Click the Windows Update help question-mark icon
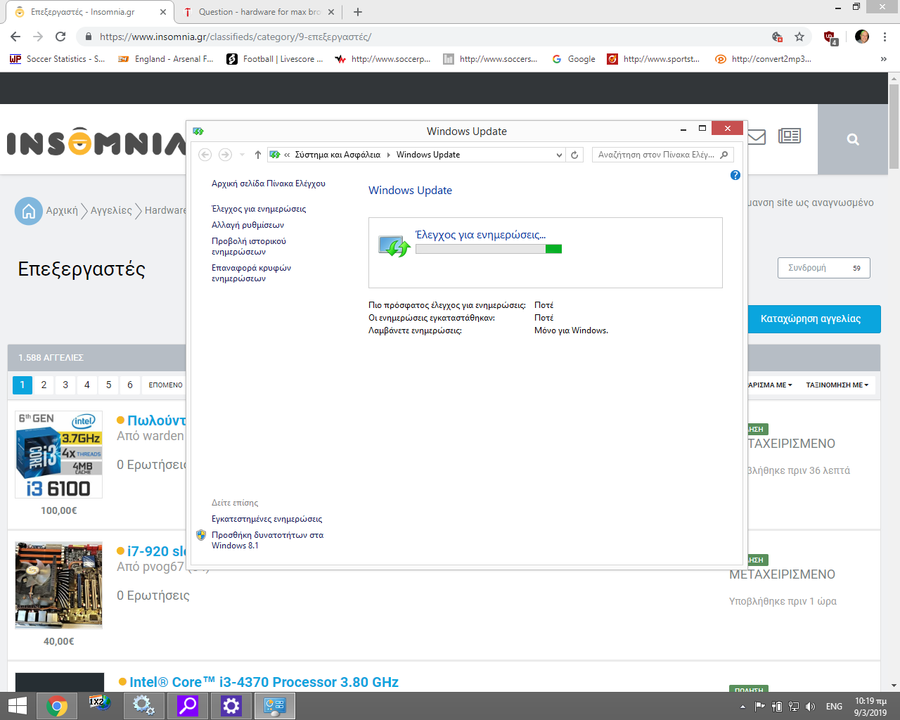This screenshot has width=900, height=720. 735,175
